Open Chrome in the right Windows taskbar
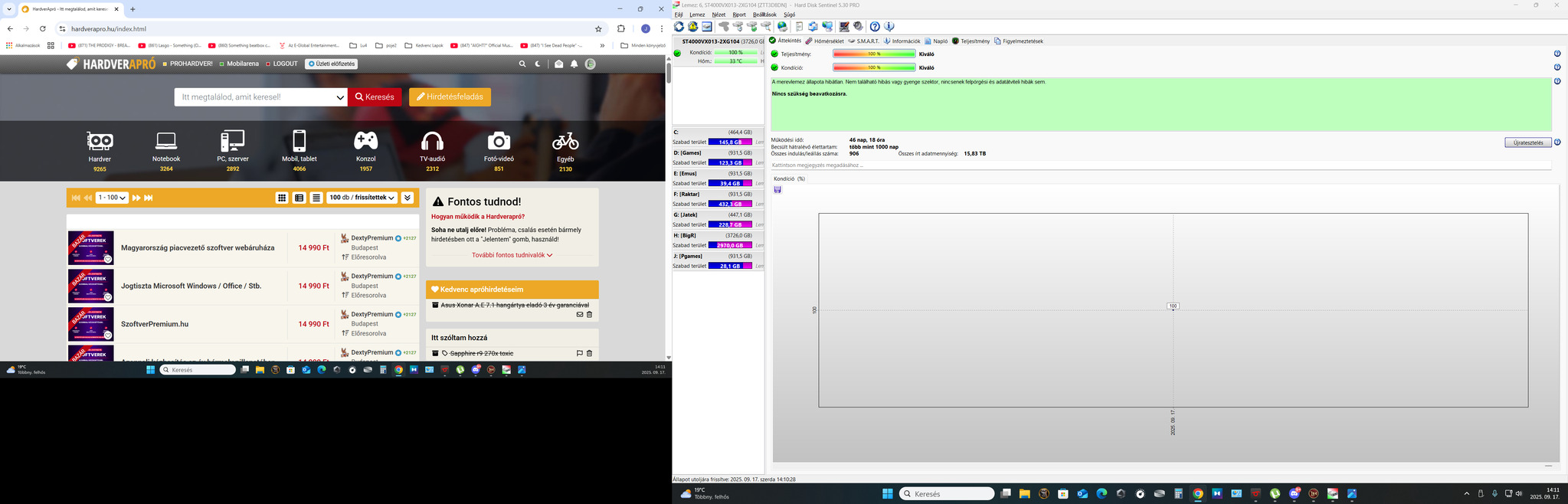 pos(1198,494)
